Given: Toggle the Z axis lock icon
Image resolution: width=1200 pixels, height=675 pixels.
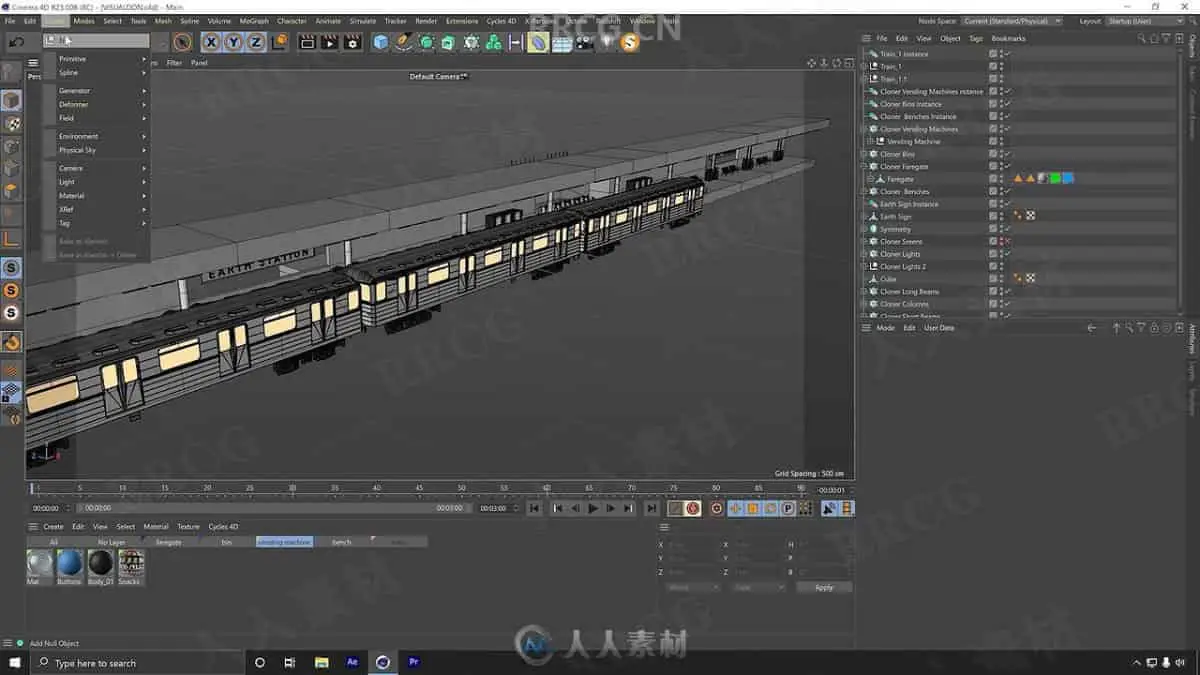Looking at the screenshot, I should [256, 42].
